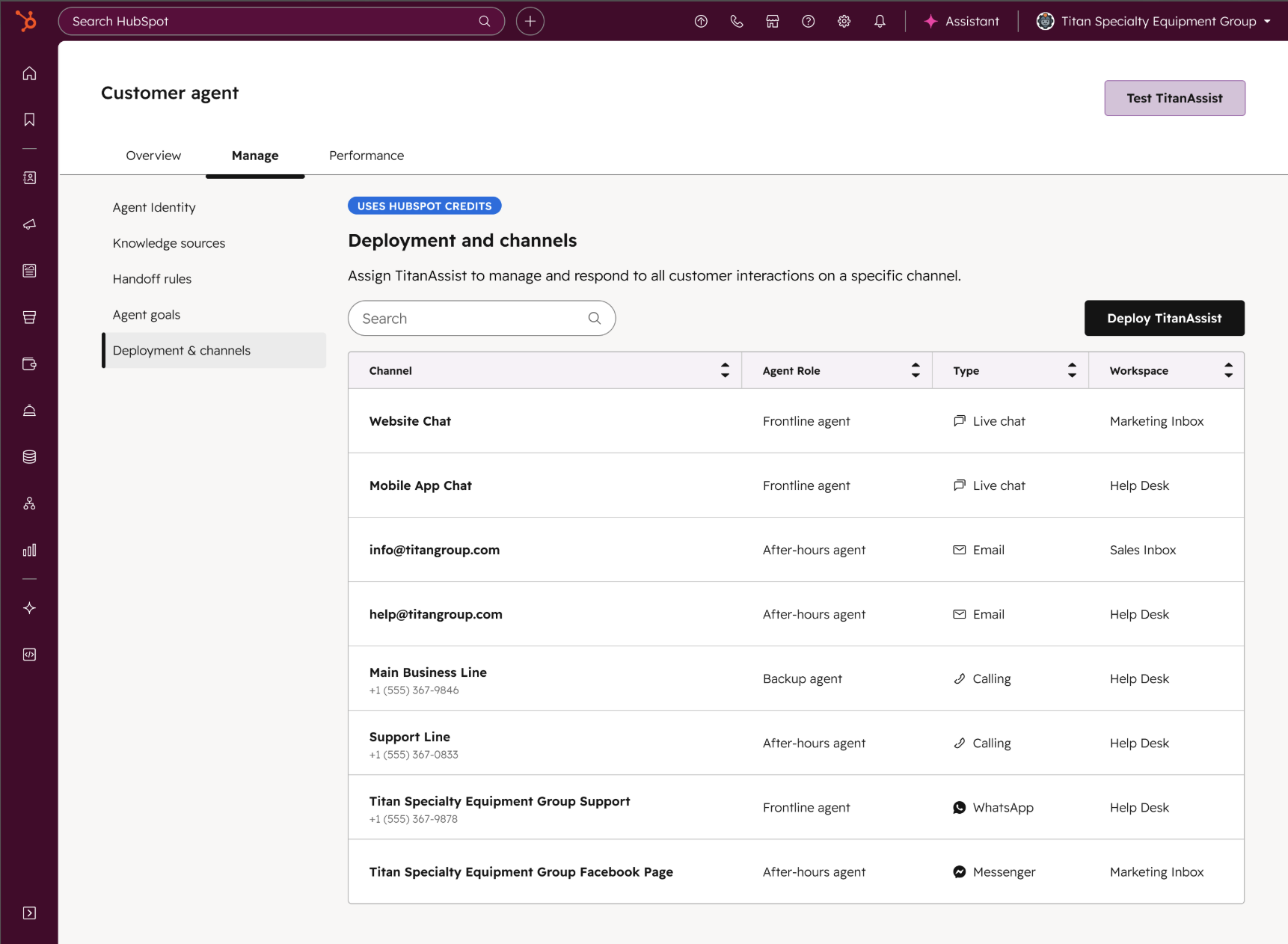Screen dimensions: 1288x944
Task: Open the Automation workflows icon
Action: point(29,503)
